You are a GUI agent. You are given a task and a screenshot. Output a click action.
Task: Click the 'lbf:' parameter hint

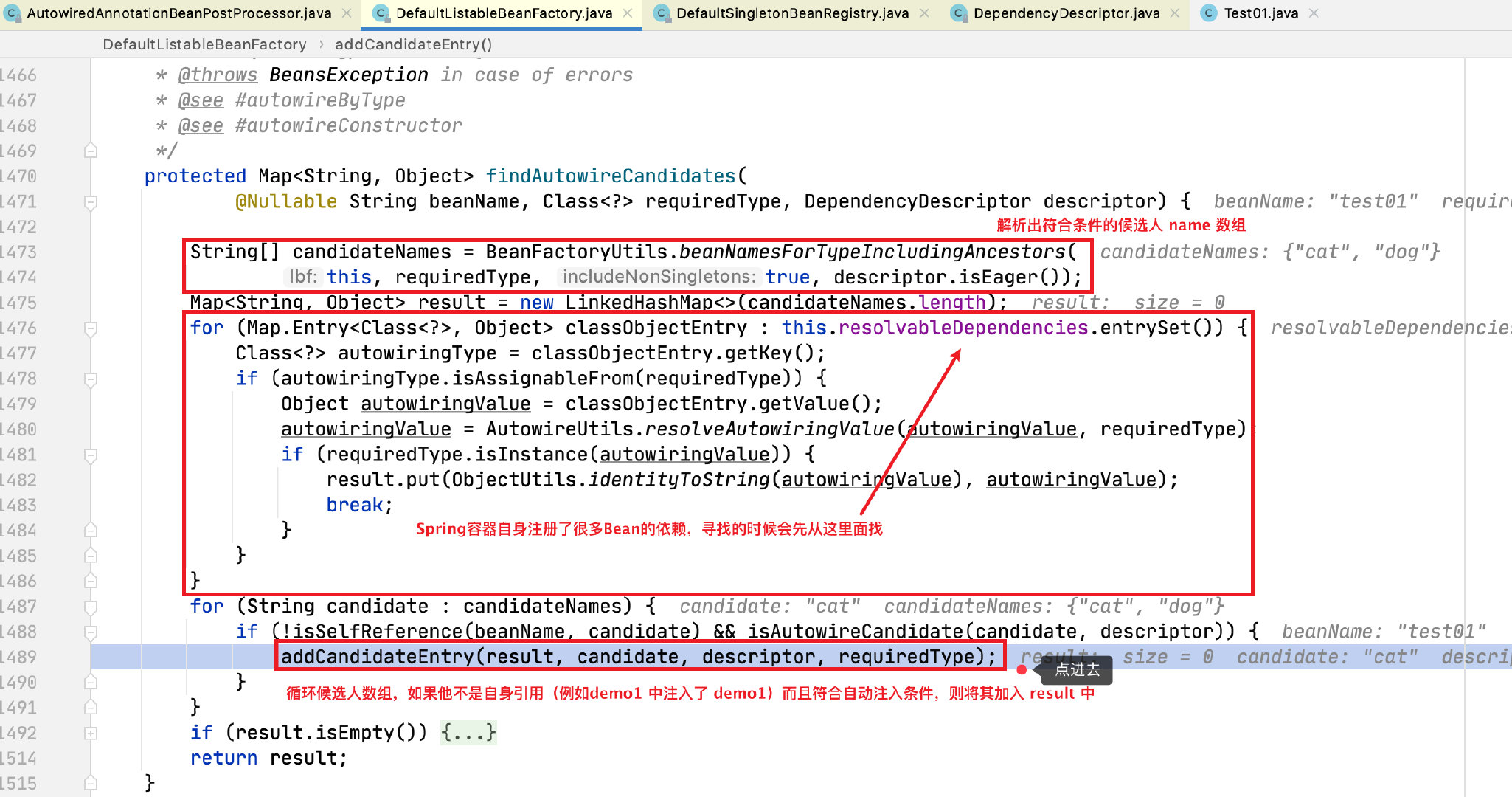[303, 277]
